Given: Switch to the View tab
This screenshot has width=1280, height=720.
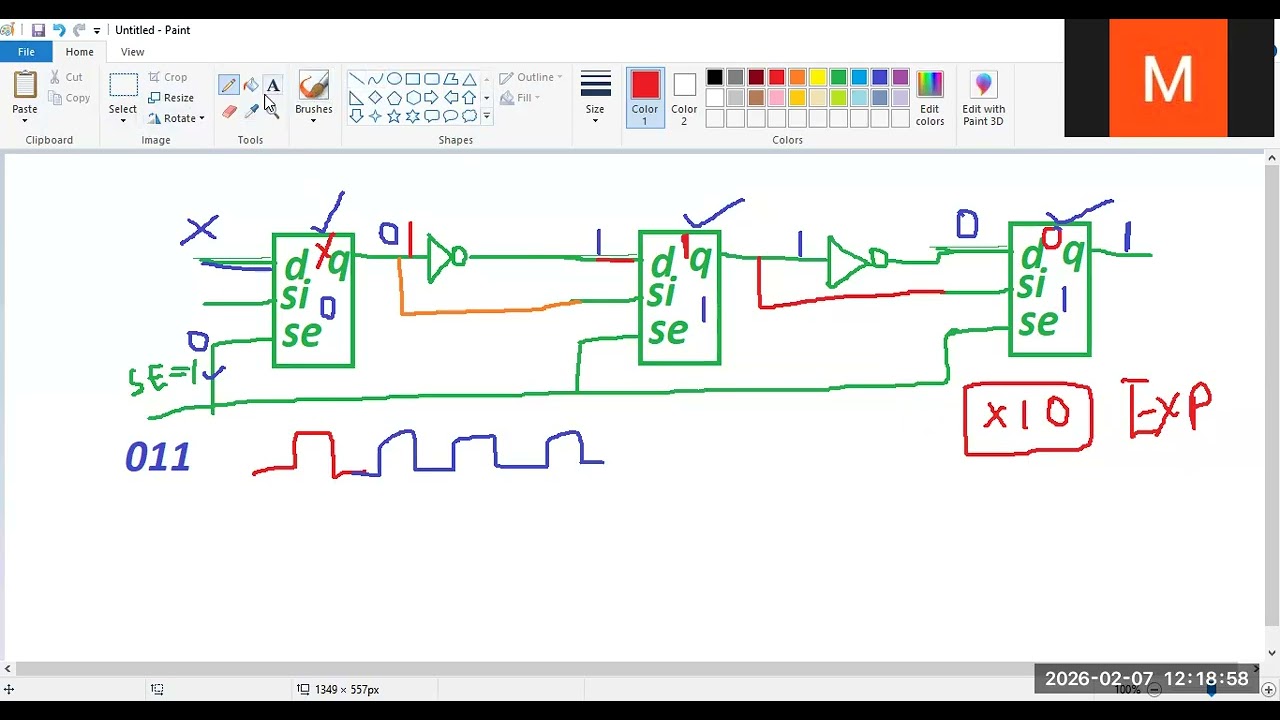Looking at the screenshot, I should [132, 52].
